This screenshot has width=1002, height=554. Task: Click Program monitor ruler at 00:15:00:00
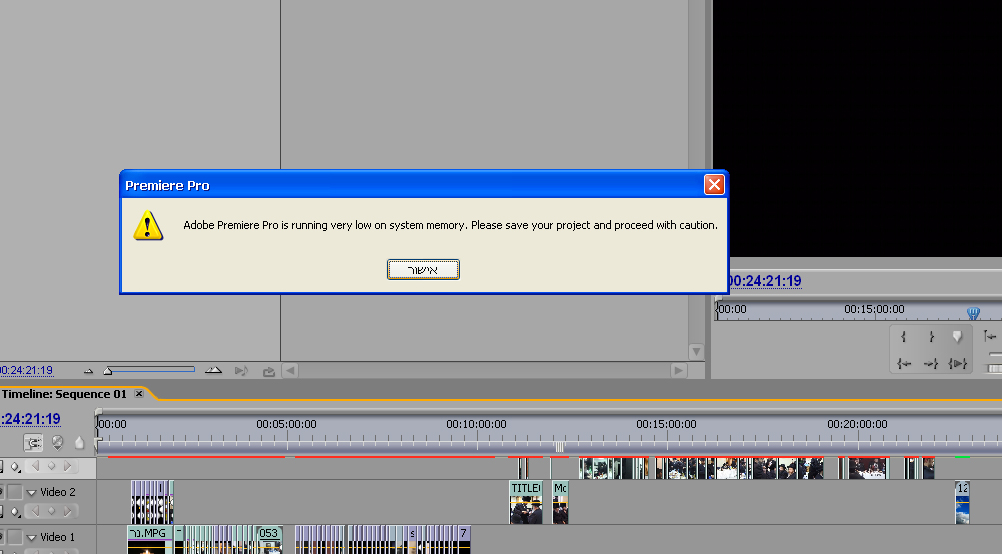(x=874, y=309)
